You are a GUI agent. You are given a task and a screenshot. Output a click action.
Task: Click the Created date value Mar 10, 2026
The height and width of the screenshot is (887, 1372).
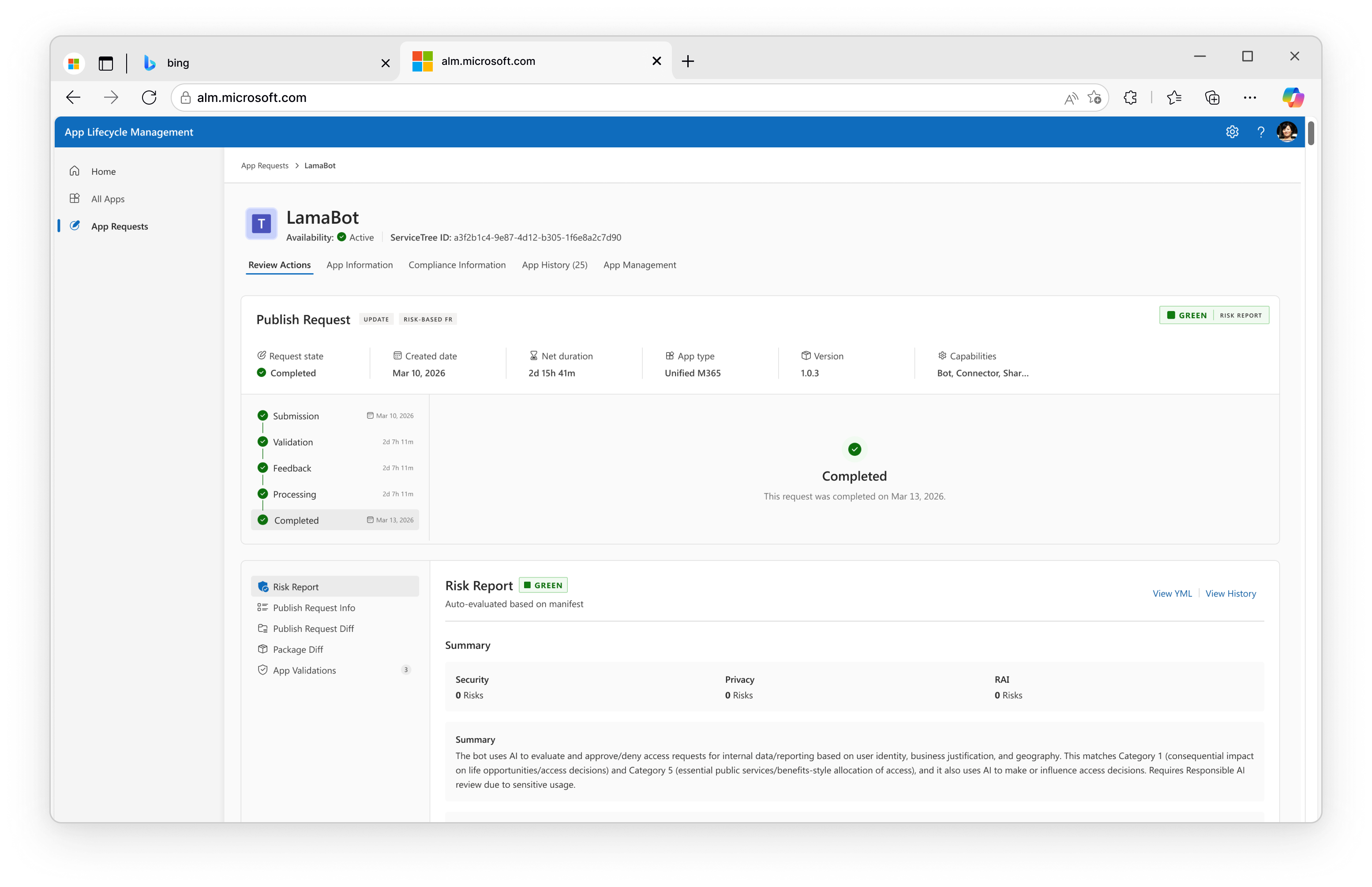tap(419, 373)
